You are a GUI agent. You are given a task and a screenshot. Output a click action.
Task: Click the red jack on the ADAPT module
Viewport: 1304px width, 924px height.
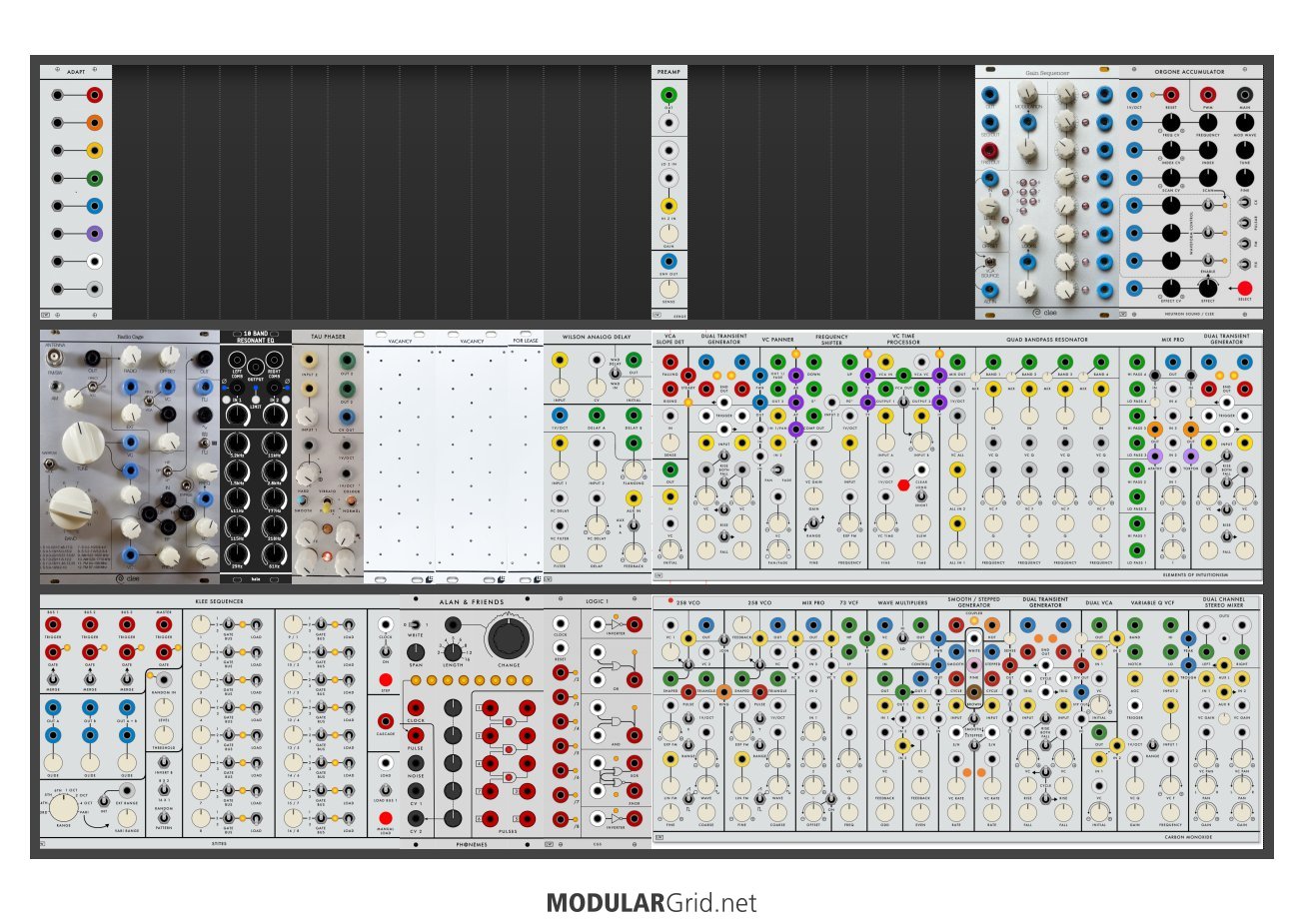click(94, 95)
